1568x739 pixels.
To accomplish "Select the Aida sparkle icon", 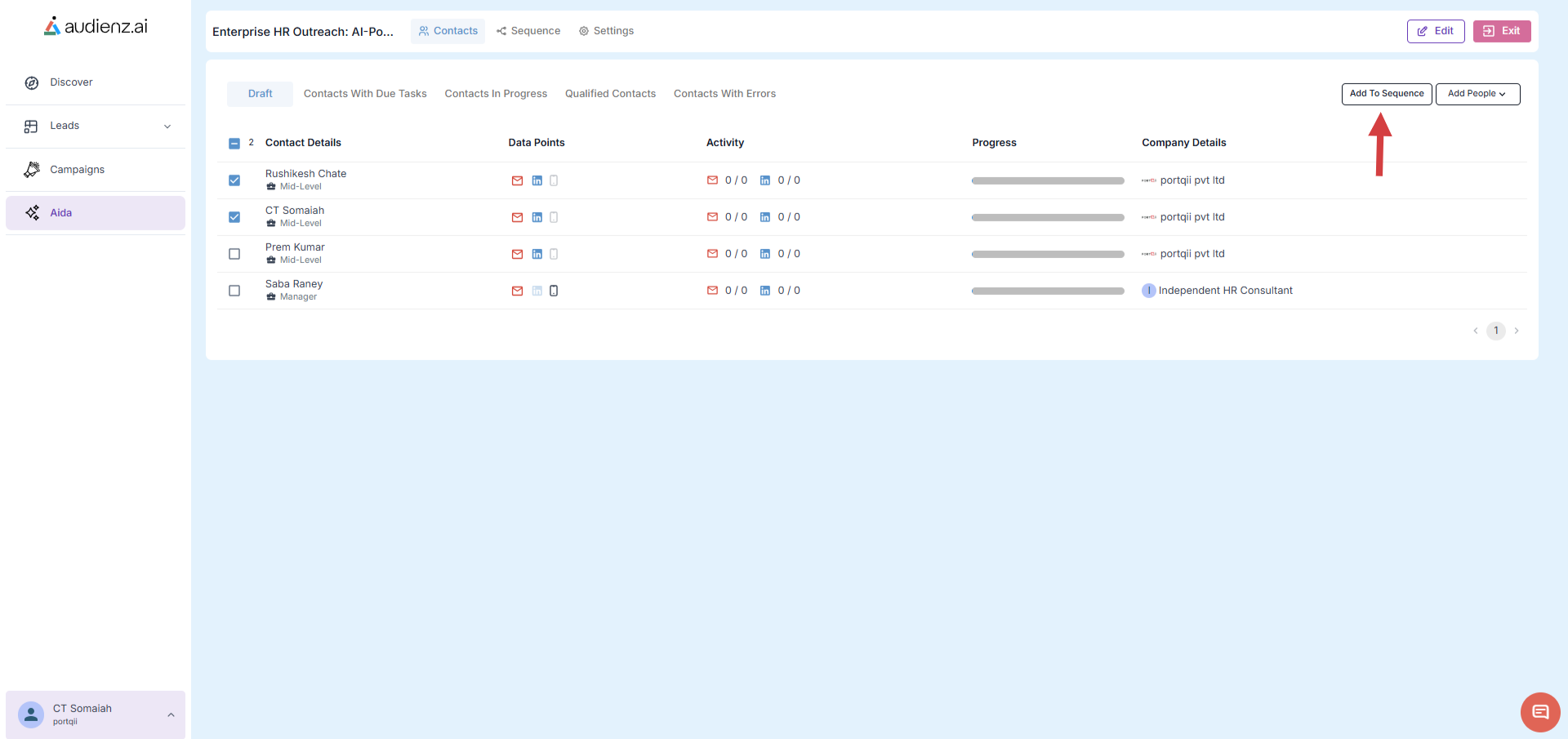I will pyautogui.click(x=32, y=213).
